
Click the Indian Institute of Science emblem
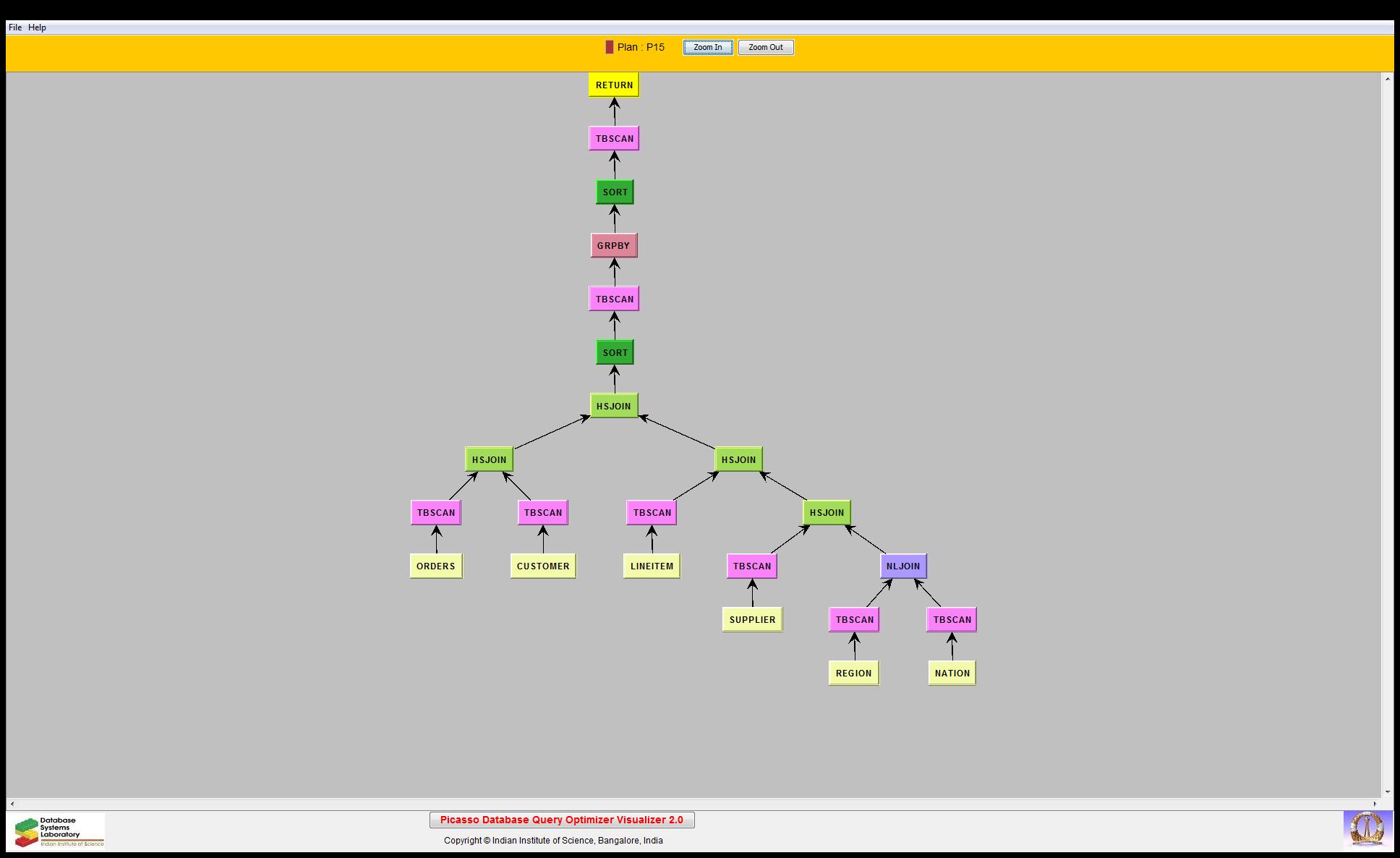[x=1367, y=831]
